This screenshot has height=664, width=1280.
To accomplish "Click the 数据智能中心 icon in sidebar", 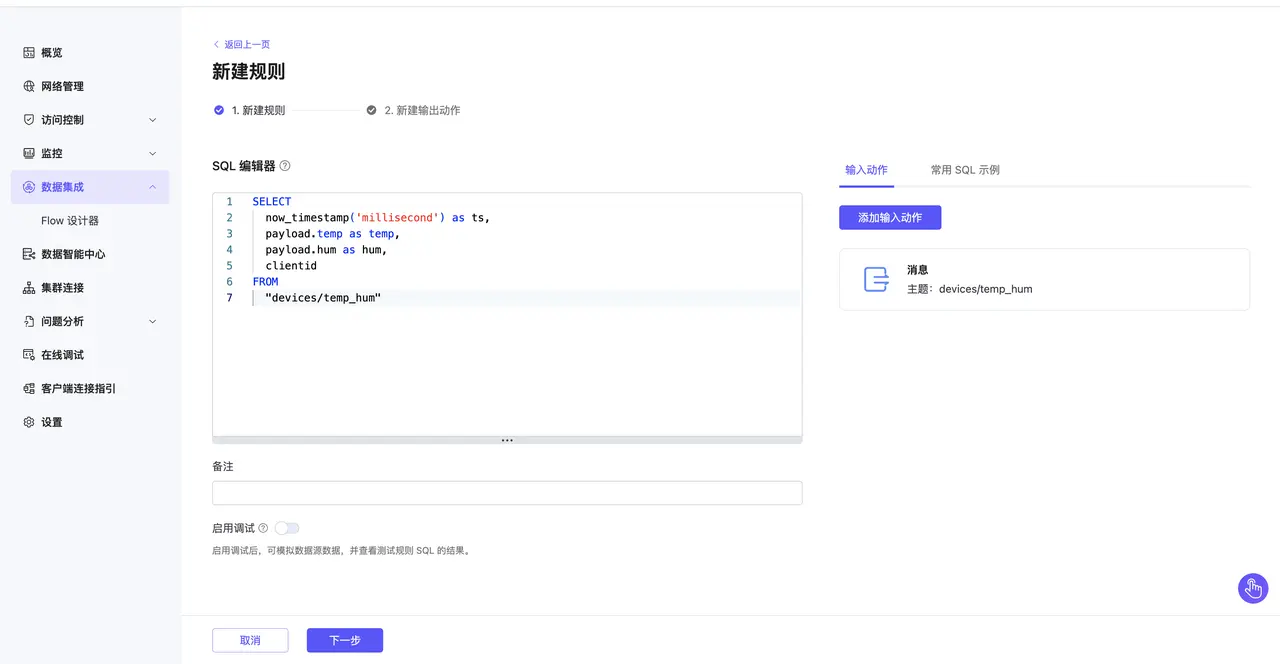I will point(29,254).
